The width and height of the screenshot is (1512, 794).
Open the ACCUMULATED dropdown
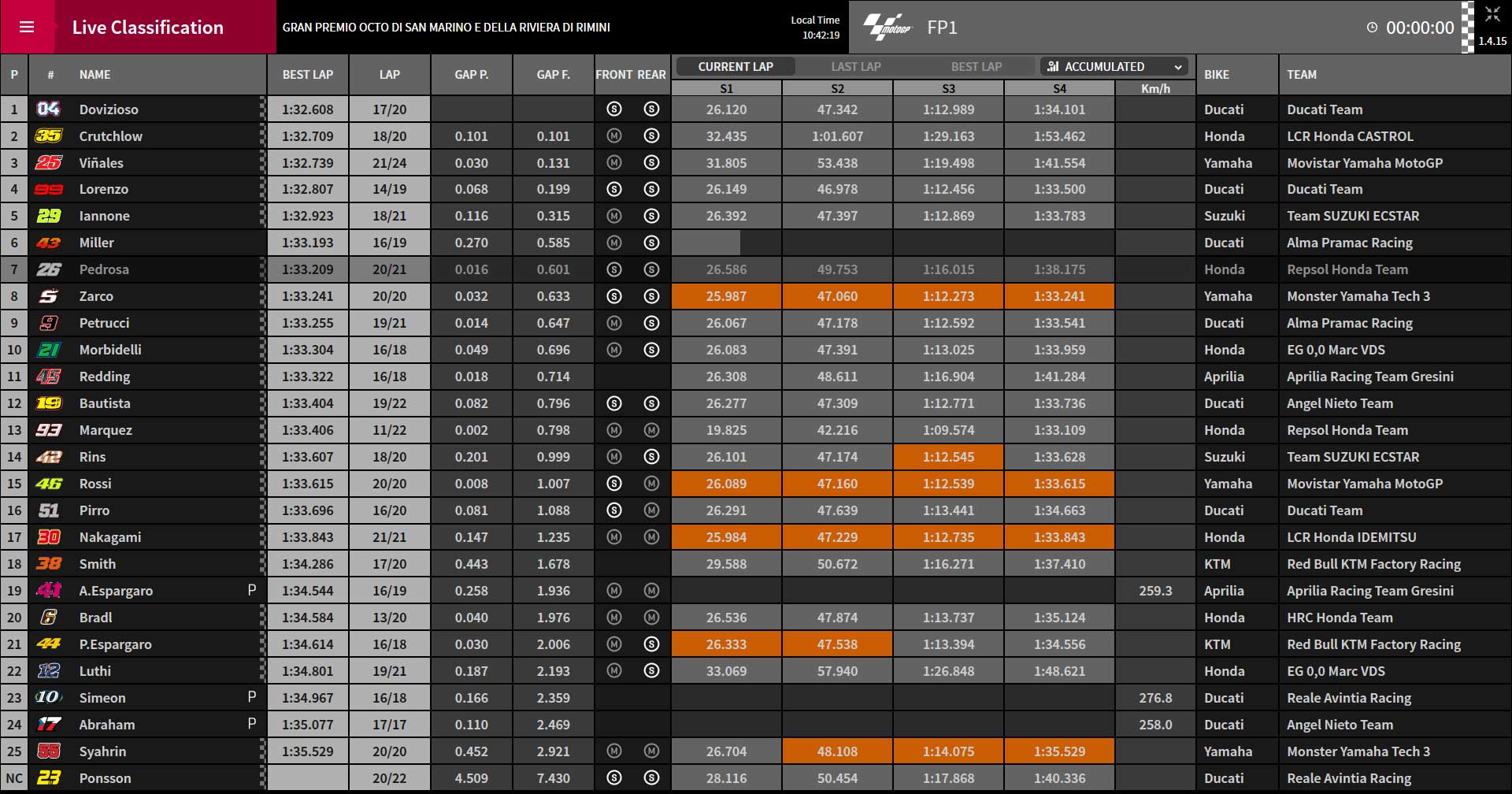pos(1114,67)
